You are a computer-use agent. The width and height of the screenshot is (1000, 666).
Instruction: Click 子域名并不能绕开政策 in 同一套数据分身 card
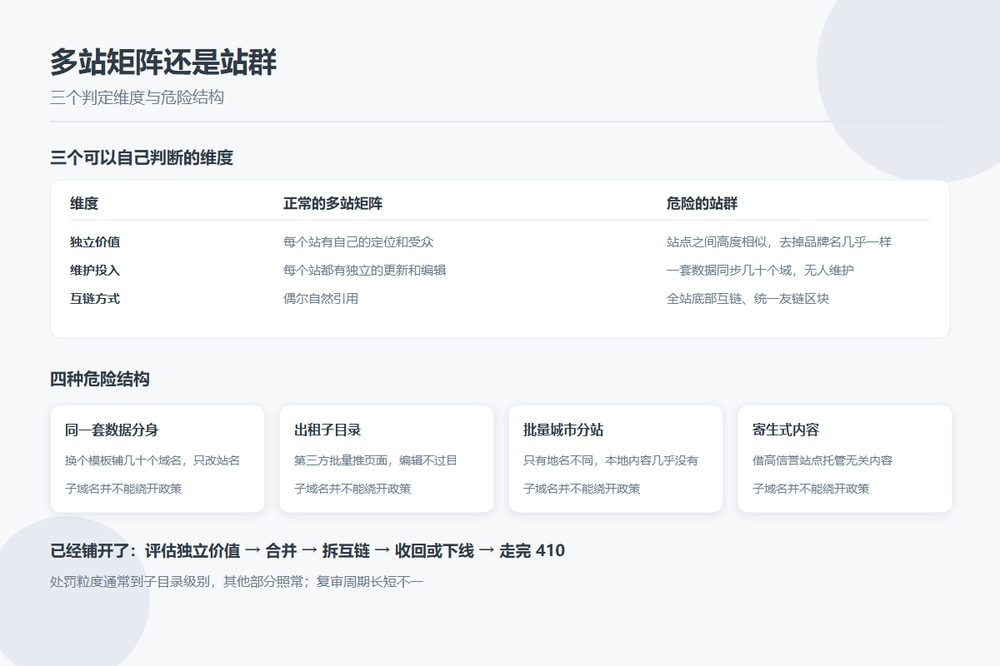click(123, 489)
